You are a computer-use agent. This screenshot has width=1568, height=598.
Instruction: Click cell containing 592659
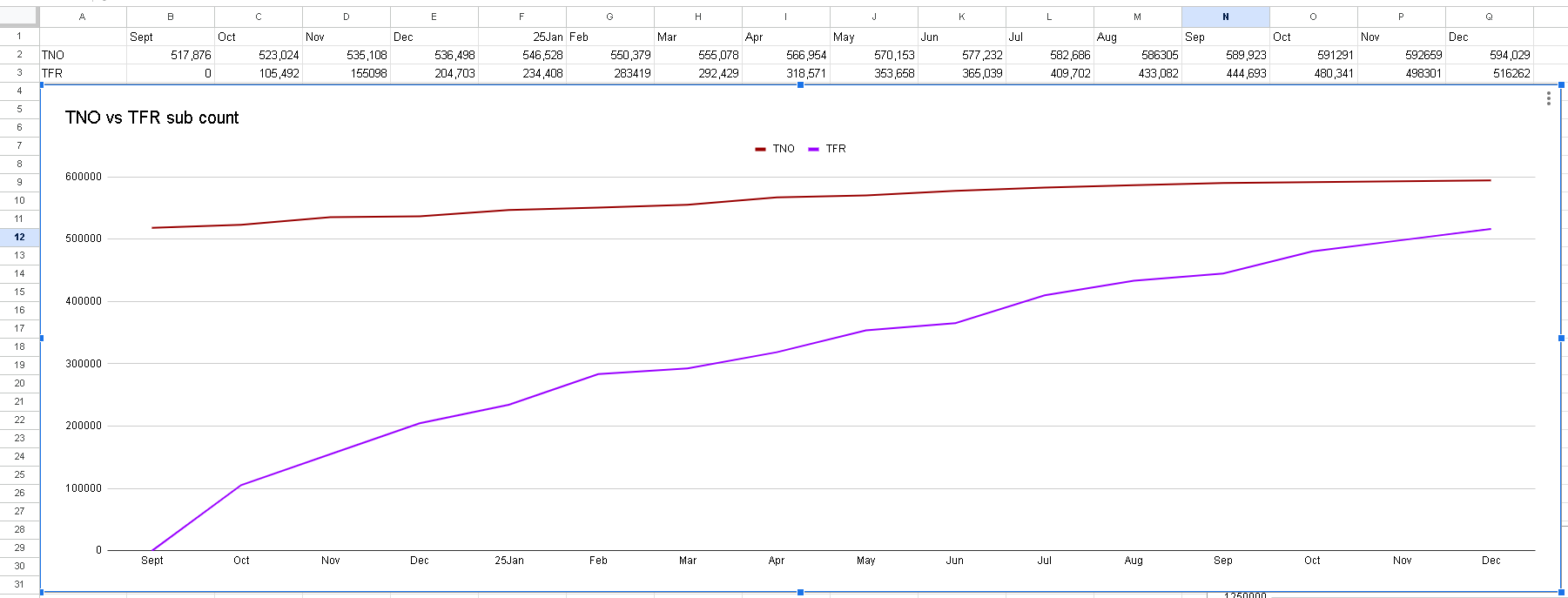[1402, 55]
